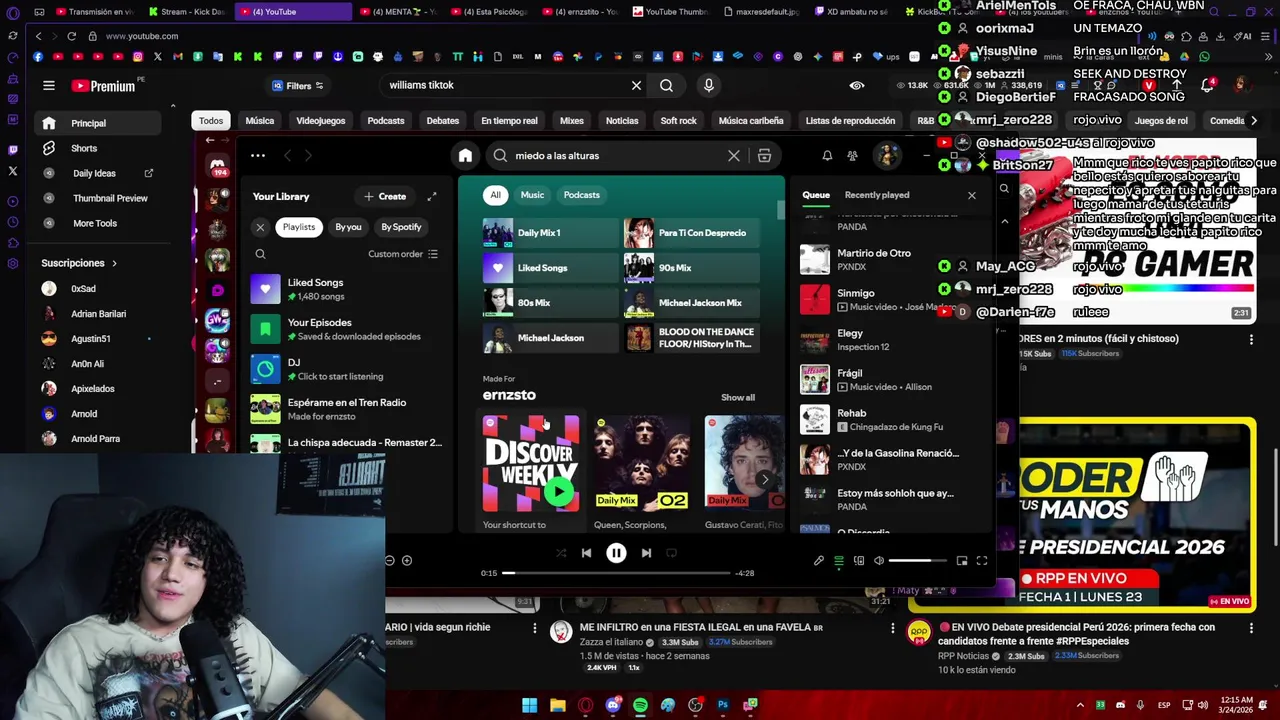The image size is (1280, 720).
Task: Select the Soft rock chip
Action: click(678, 121)
